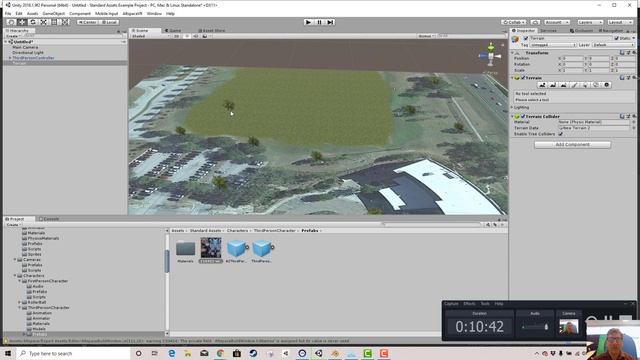Open the Project Create button
The height and width of the screenshot is (360, 640).
(13, 225)
